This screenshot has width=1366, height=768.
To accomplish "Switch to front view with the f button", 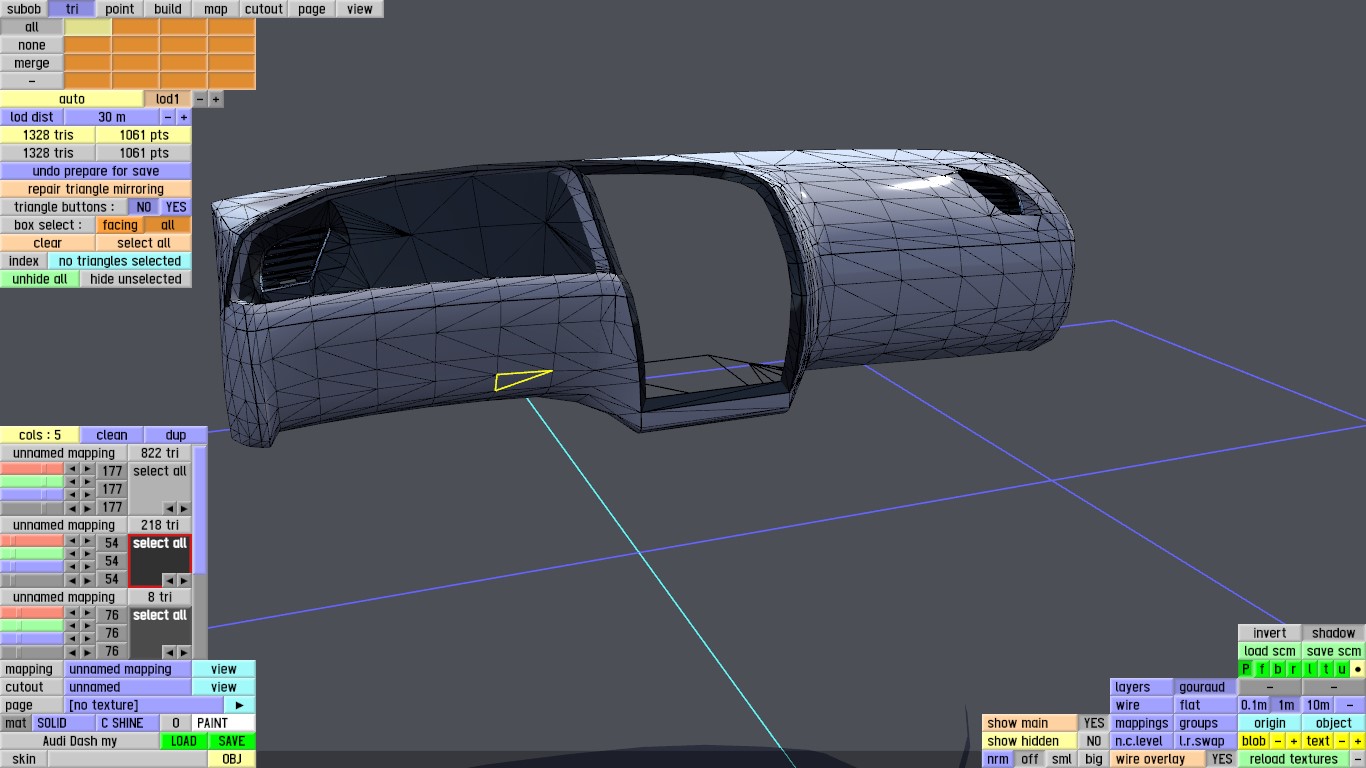I will pos(1262,669).
